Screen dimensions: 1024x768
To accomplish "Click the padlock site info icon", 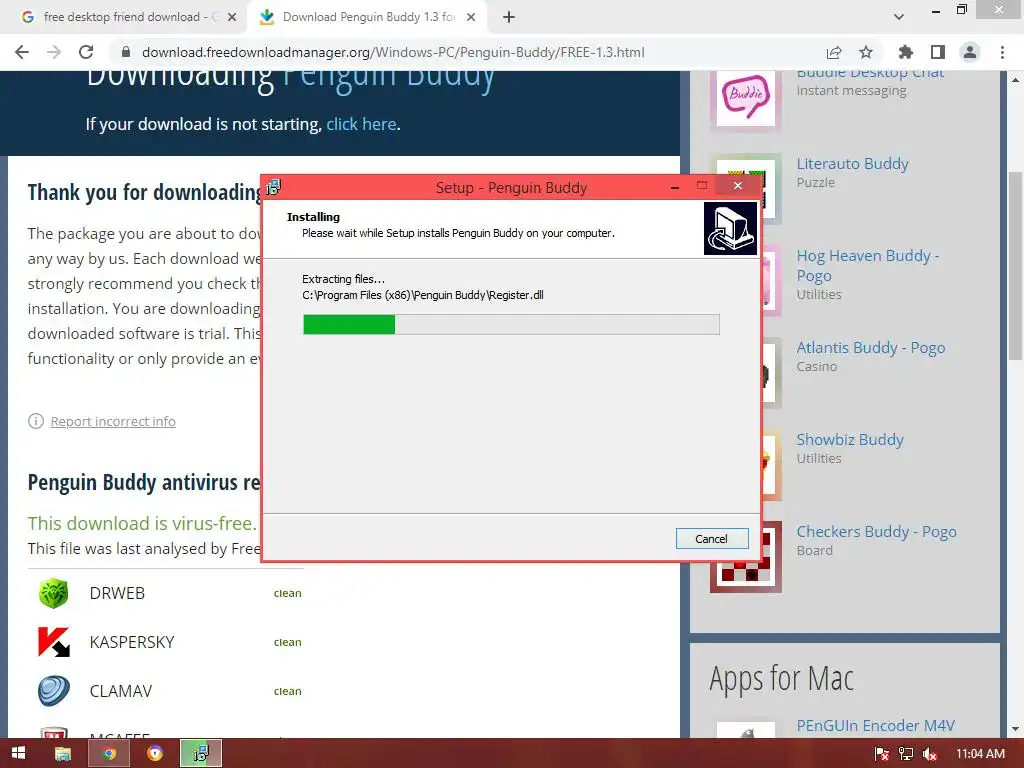I will point(127,52).
